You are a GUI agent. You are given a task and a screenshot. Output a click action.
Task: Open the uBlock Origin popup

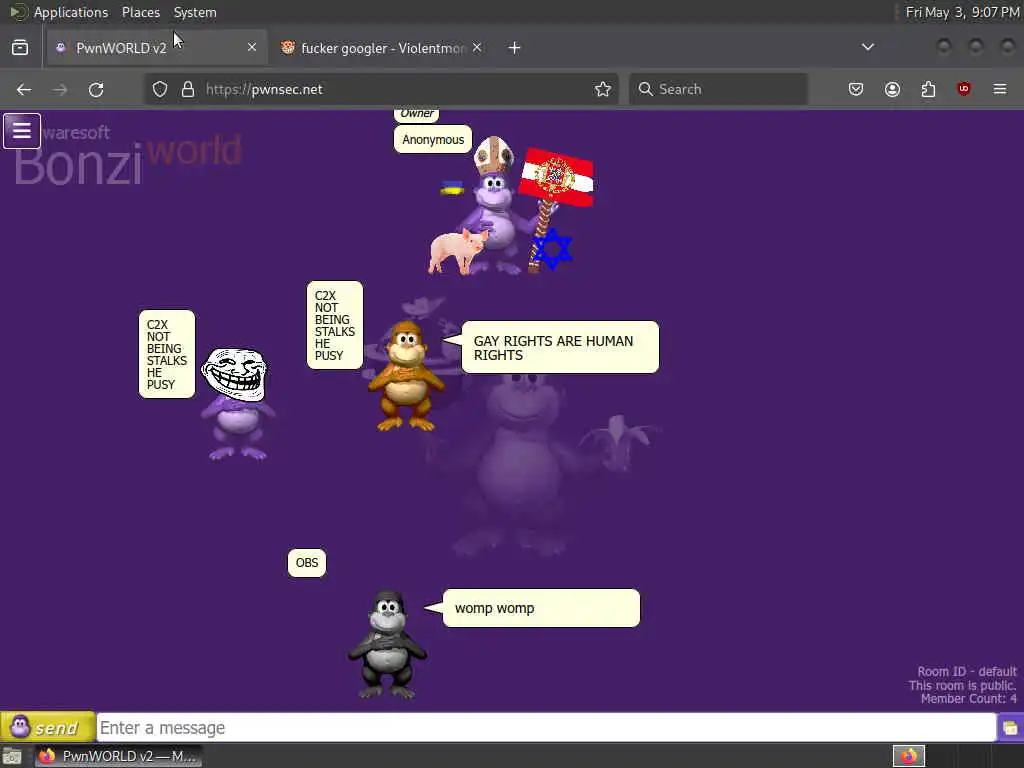[963, 89]
